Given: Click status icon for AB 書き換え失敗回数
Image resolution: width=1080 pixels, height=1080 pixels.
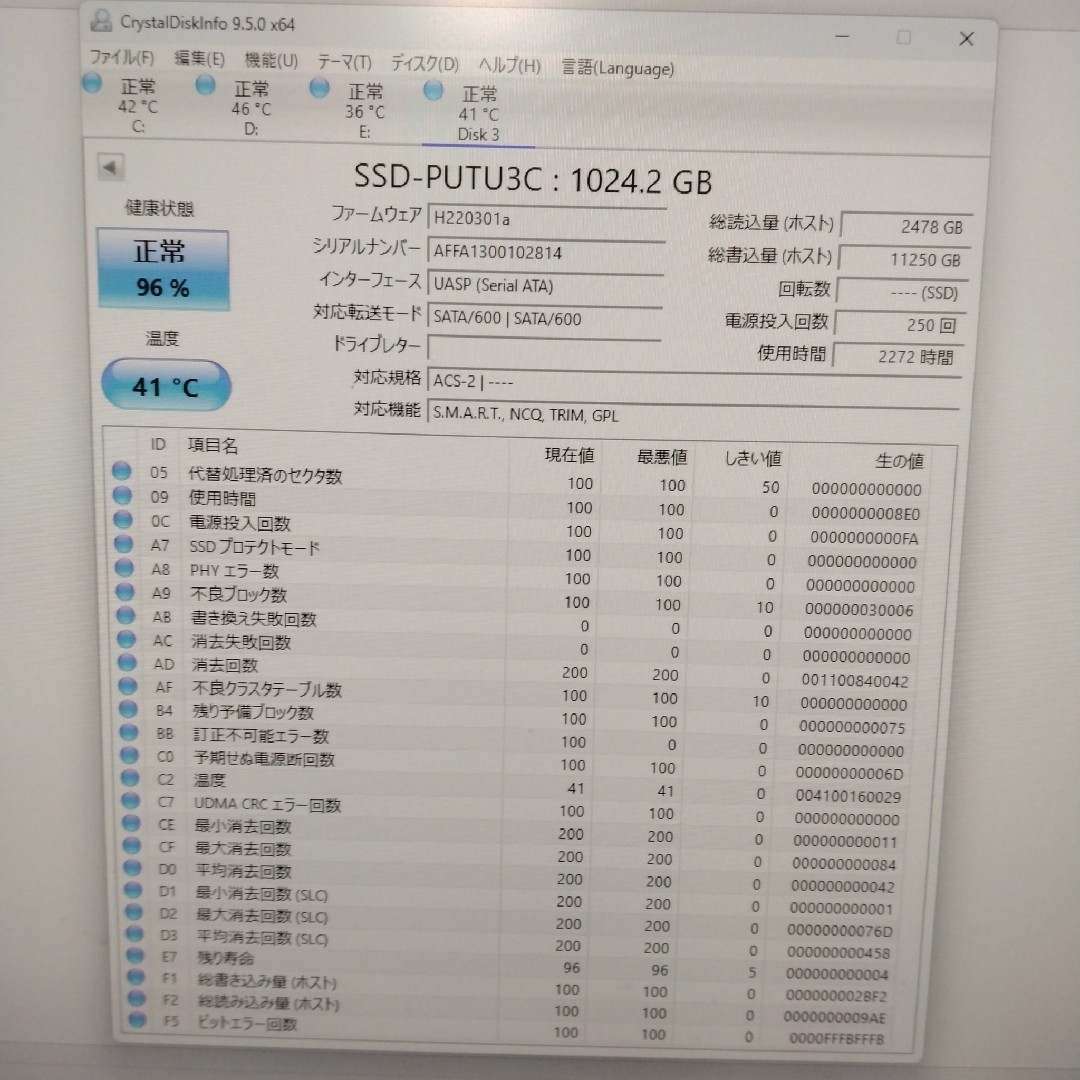Looking at the screenshot, I should pos(126,615).
